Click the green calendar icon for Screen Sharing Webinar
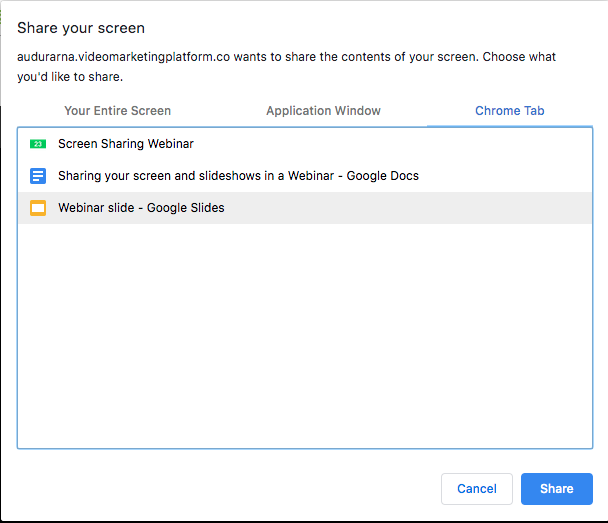This screenshot has width=608, height=523. pyautogui.click(x=38, y=144)
